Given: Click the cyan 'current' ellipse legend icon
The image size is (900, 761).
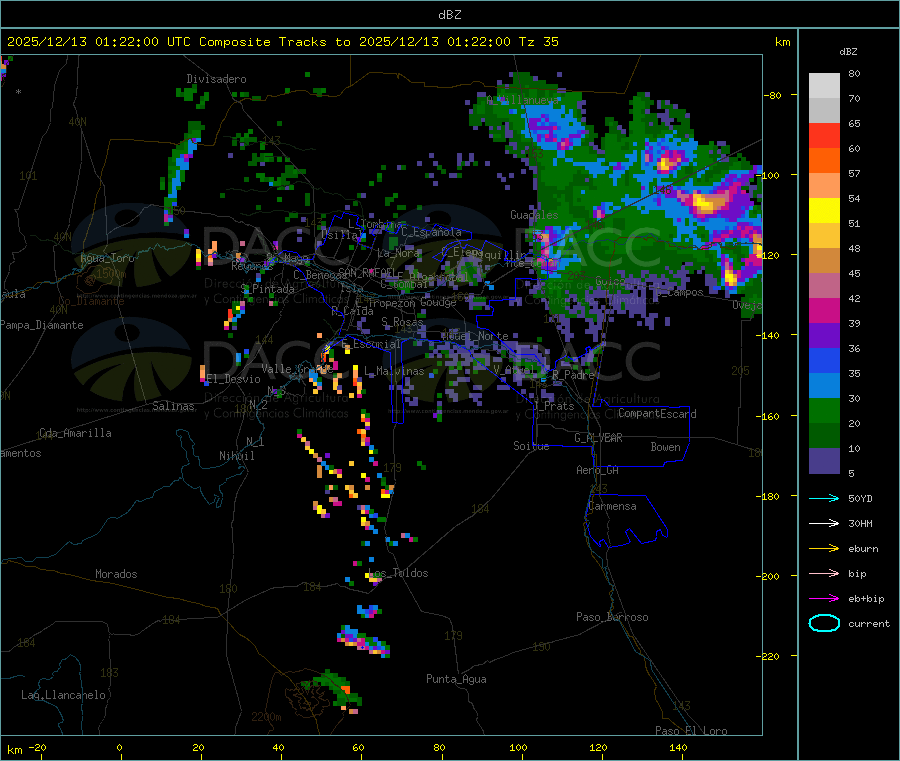Looking at the screenshot, I should [x=824, y=623].
